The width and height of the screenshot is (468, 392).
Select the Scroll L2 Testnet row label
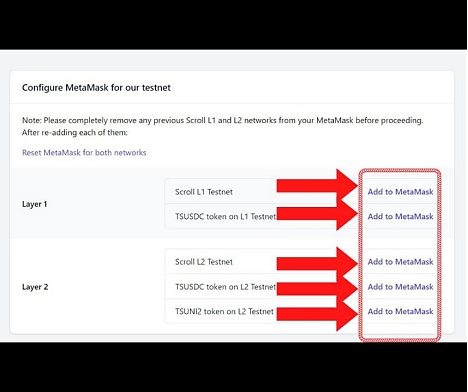[x=204, y=262]
